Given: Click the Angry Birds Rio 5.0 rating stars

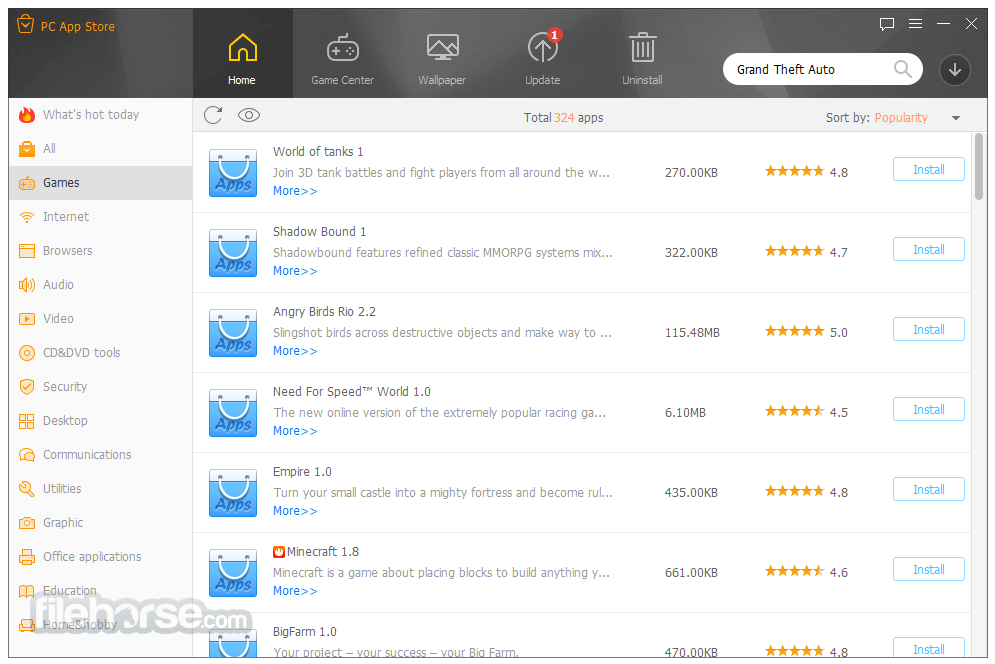Looking at the screenshot, I should (794, 331).
